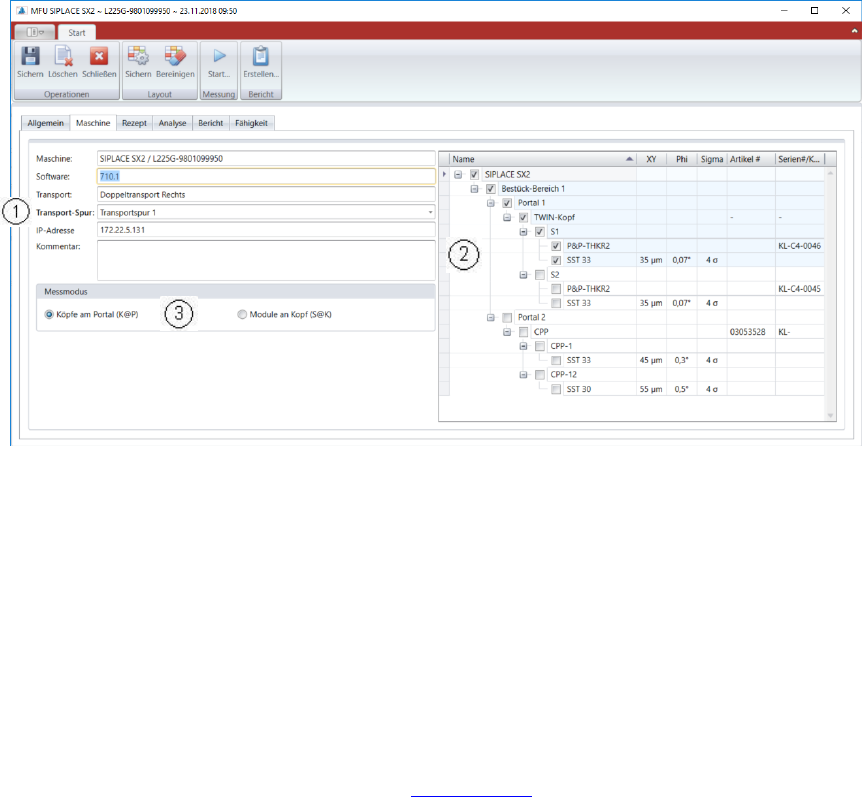The width and height of the screenshot is (862, 797).
Task: Switch to the Allgemein tab
Action: coord(46,123)
